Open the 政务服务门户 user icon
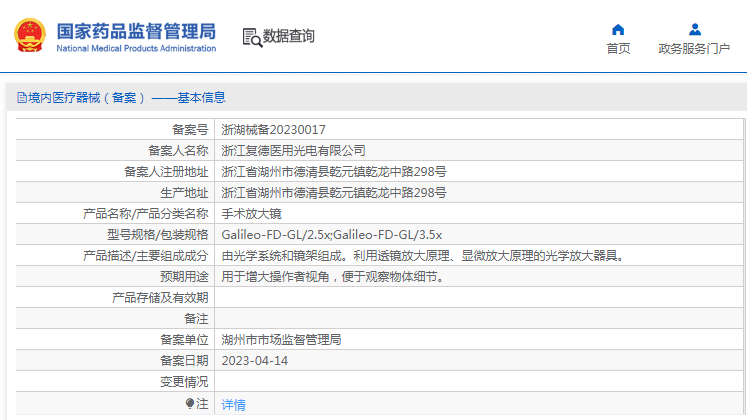747x420 pixels. (x=695, y=30)
